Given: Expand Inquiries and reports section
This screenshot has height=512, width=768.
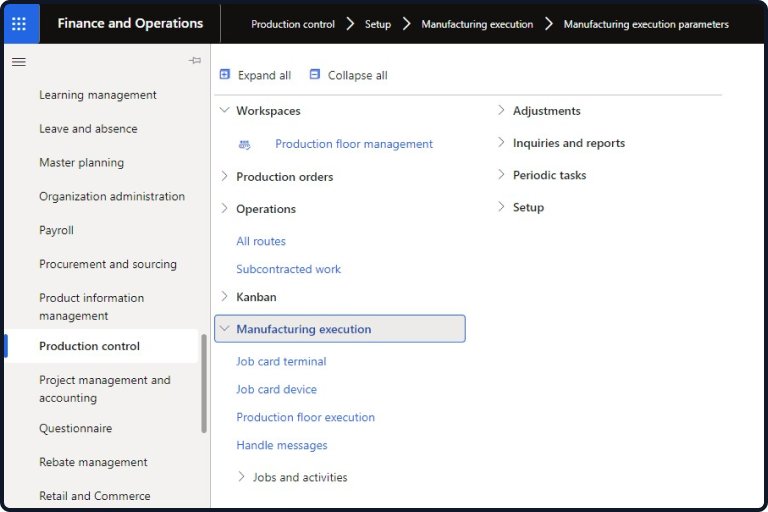Looking at the screenshot, I should tap(501, 143).
